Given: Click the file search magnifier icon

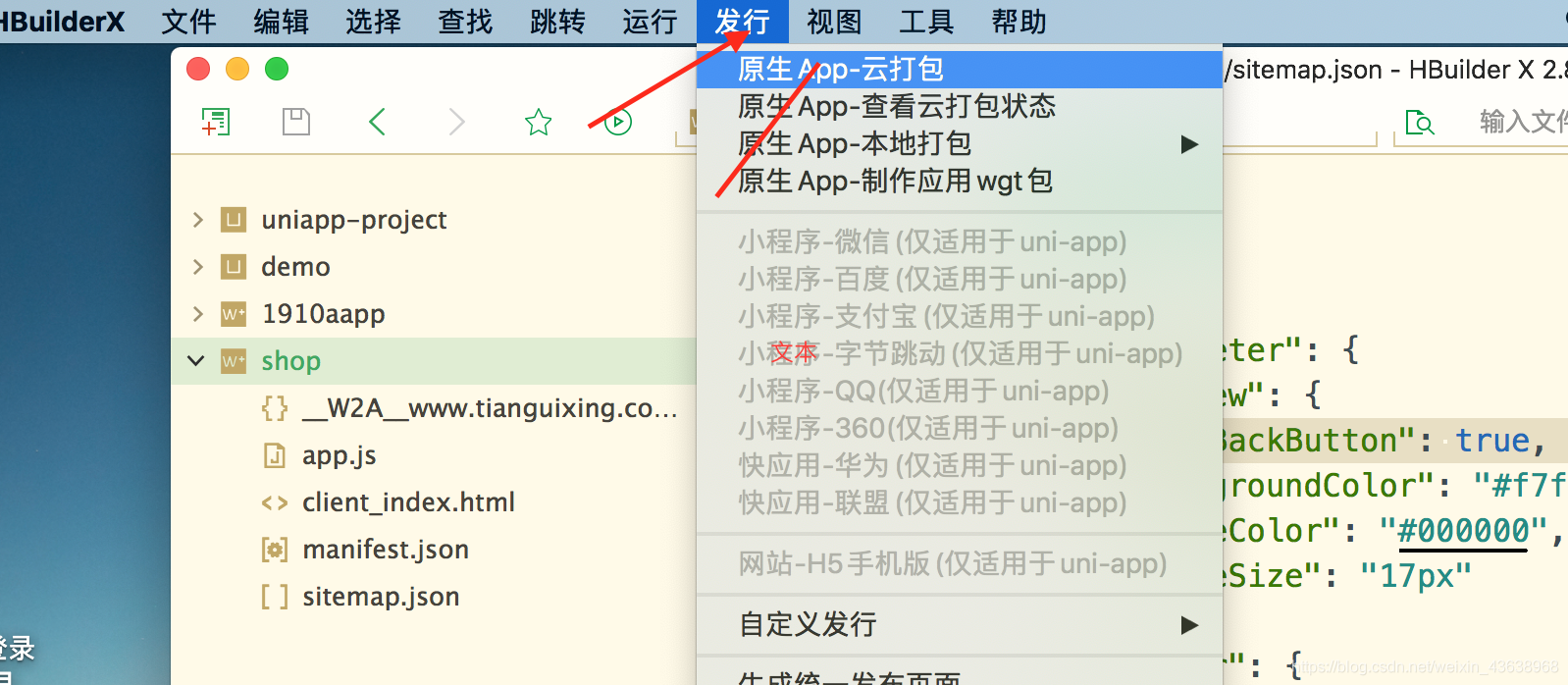Looking at the screenshot, I should coord(1420,122).
